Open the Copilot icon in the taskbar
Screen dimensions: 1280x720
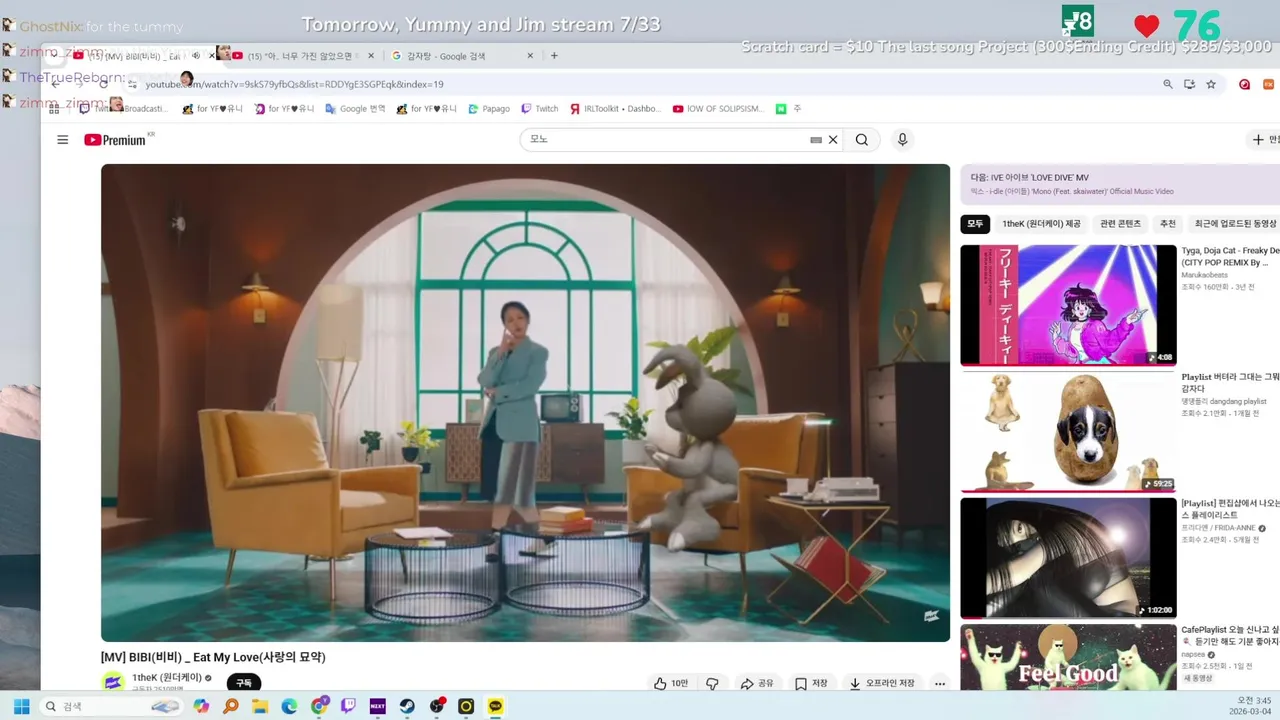click(201, 706)
